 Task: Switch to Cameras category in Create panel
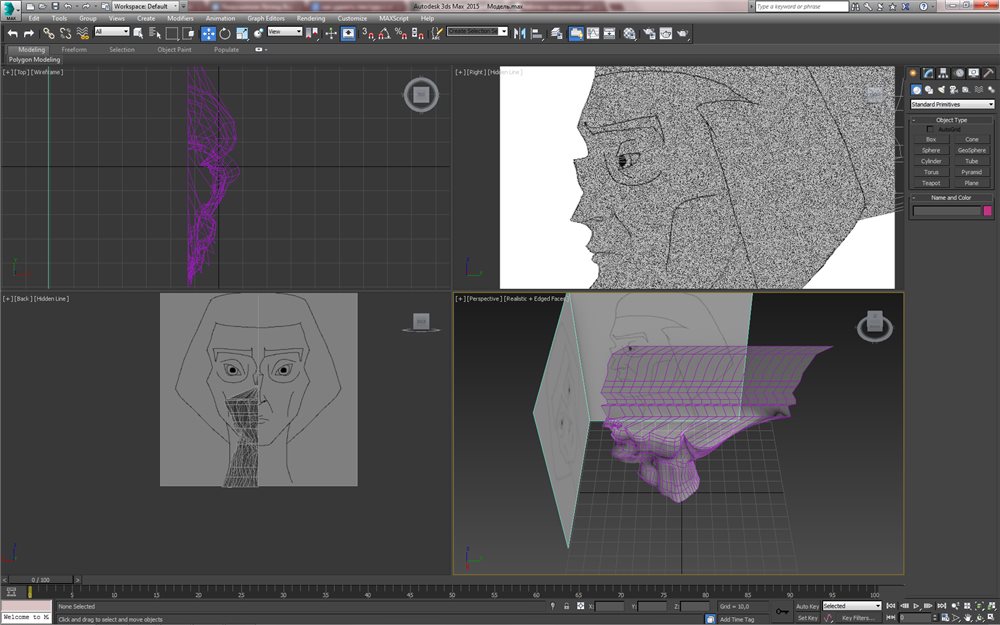click(954, 90)
